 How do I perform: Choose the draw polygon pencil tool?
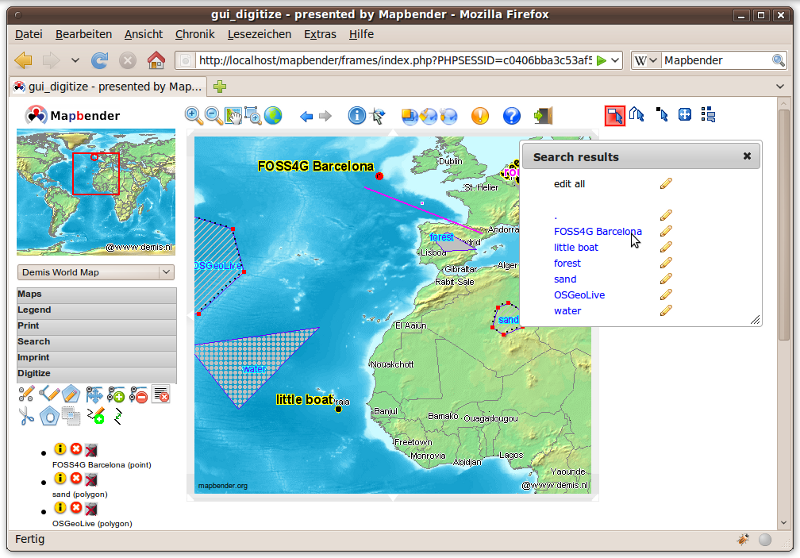[70, 395]
